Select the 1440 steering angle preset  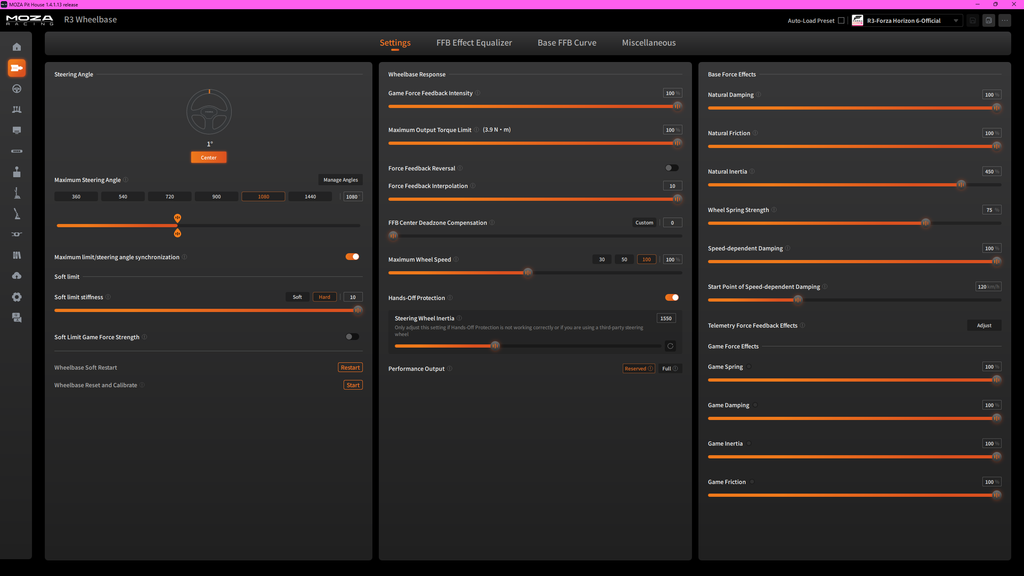(310, 197)
